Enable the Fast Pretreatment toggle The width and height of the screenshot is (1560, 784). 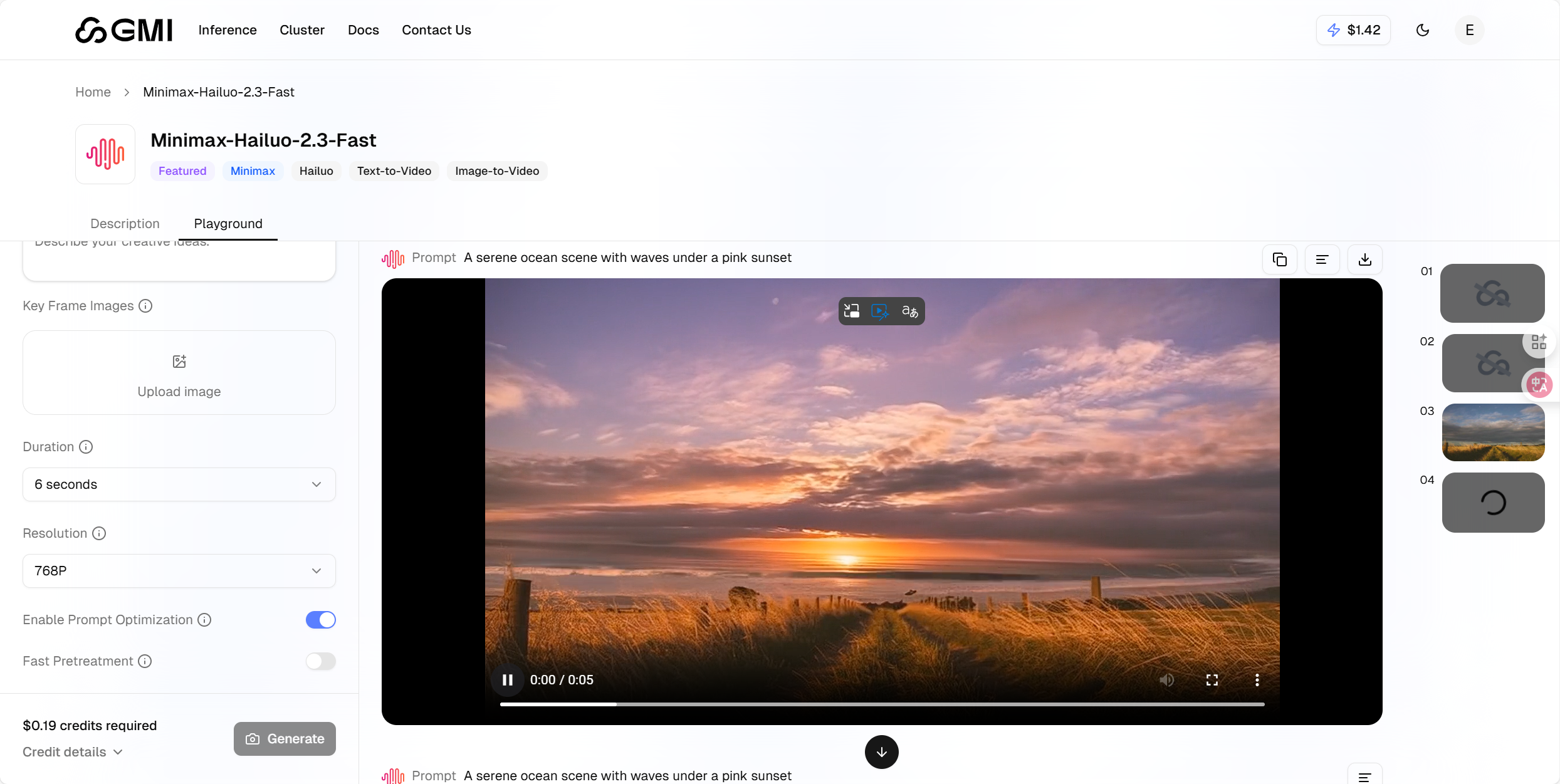[320, 661]
